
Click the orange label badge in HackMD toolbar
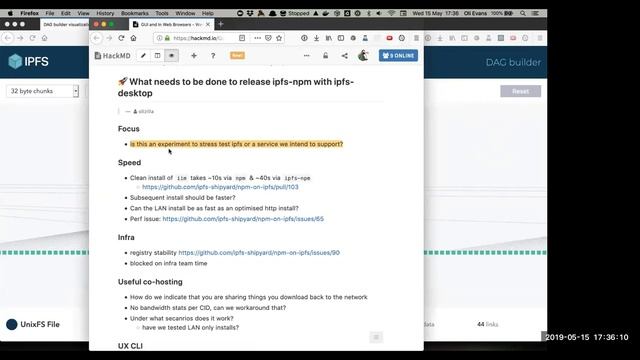237,56
